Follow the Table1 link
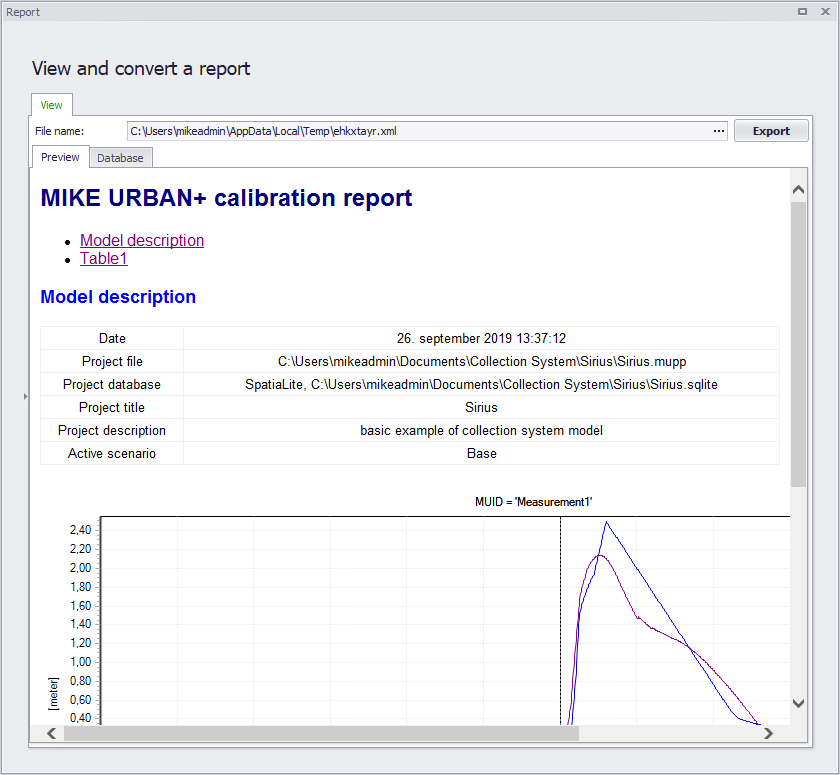 click(x=103, y=259)
